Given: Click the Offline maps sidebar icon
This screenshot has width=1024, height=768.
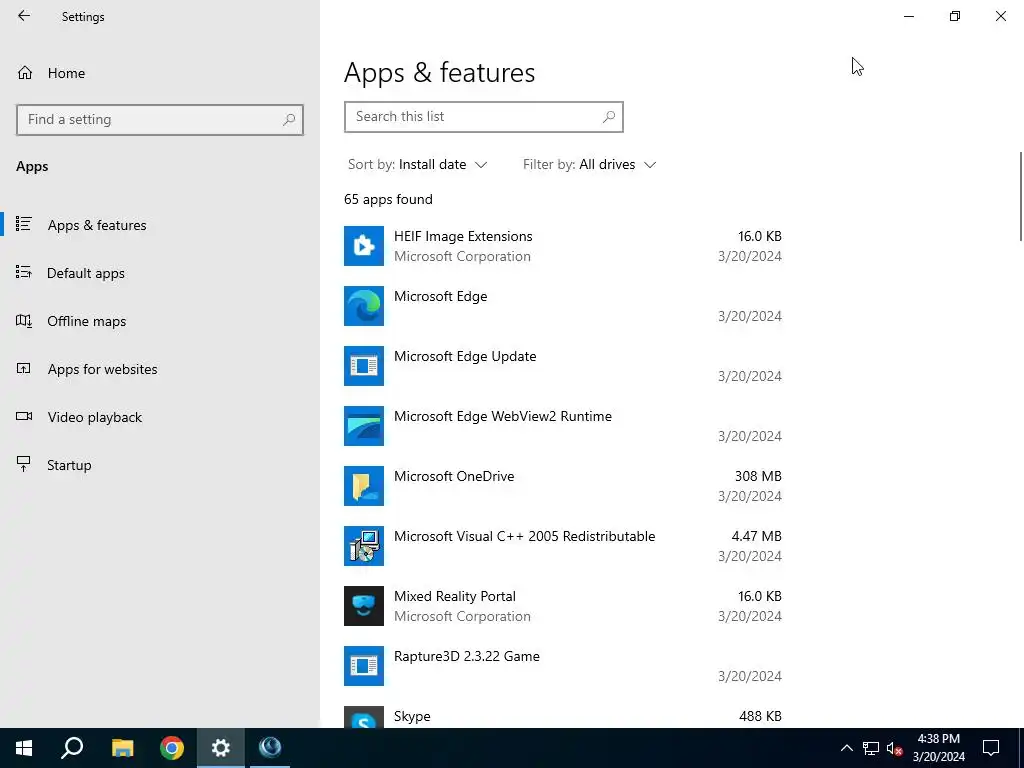Looking at the screenshot, I should pyautogui.click(x=24, y=321).
